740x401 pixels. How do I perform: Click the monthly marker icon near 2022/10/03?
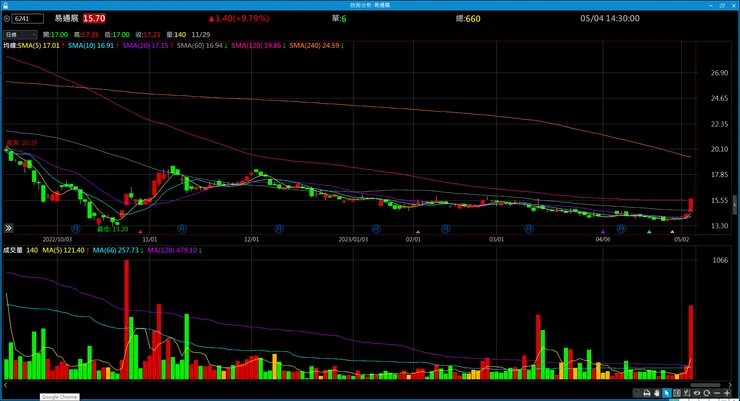(x=76, y=229)
